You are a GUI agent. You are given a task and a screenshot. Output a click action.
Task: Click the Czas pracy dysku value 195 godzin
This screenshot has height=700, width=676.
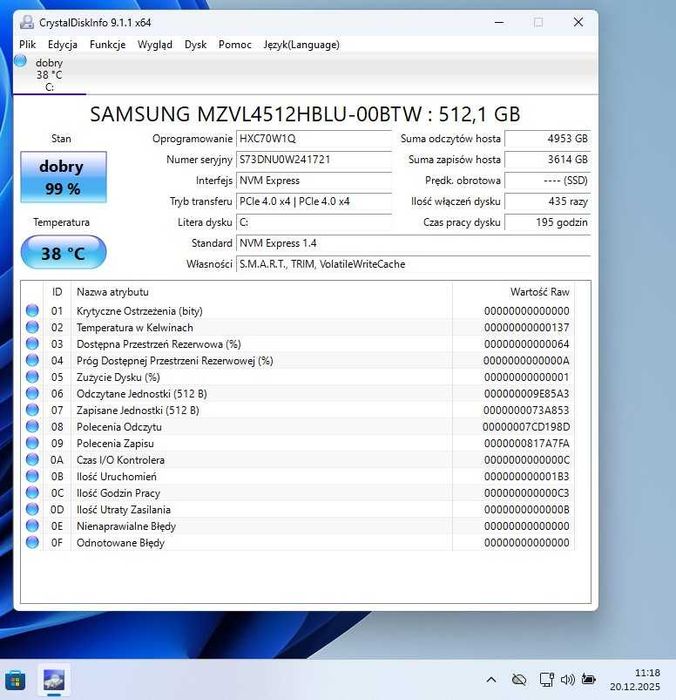pyautogui.click(x=547, y=222)
